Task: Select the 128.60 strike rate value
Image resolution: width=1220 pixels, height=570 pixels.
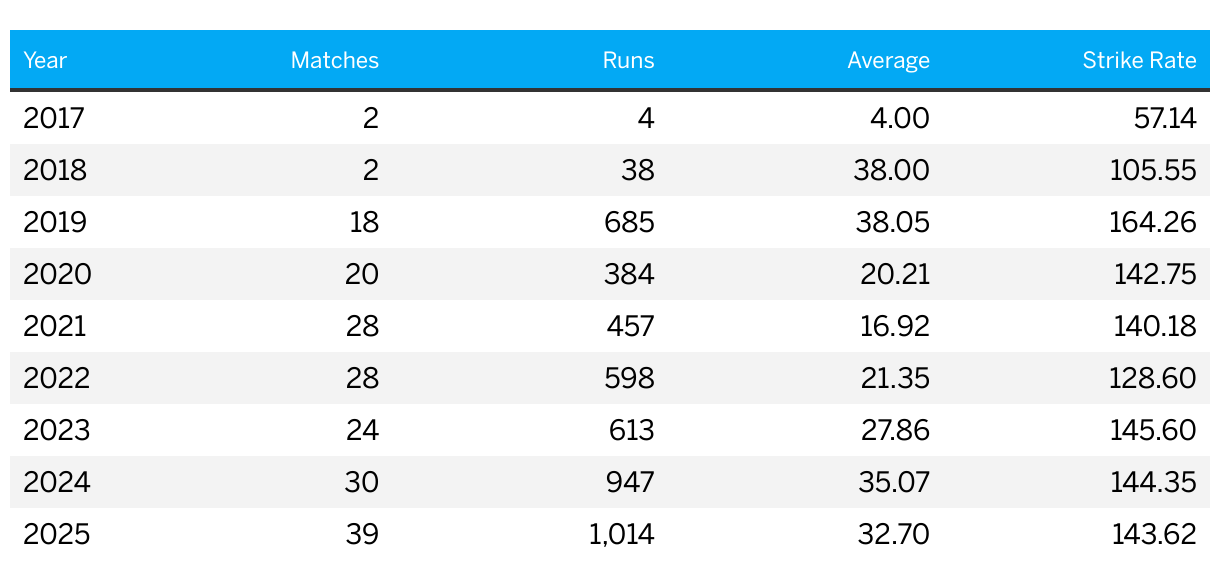Action: [1153, 378]
